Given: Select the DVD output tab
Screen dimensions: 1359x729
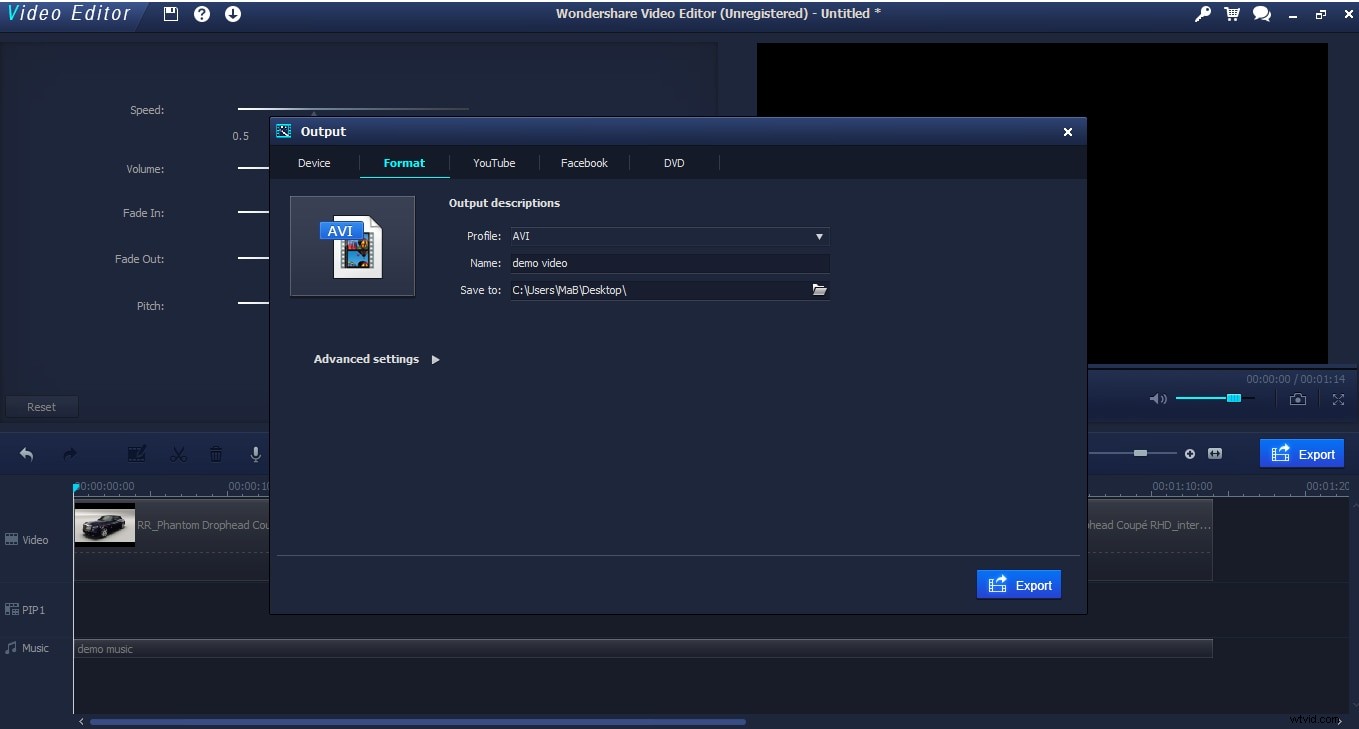Looking at the screenshot, I should [x=674, y=163].
